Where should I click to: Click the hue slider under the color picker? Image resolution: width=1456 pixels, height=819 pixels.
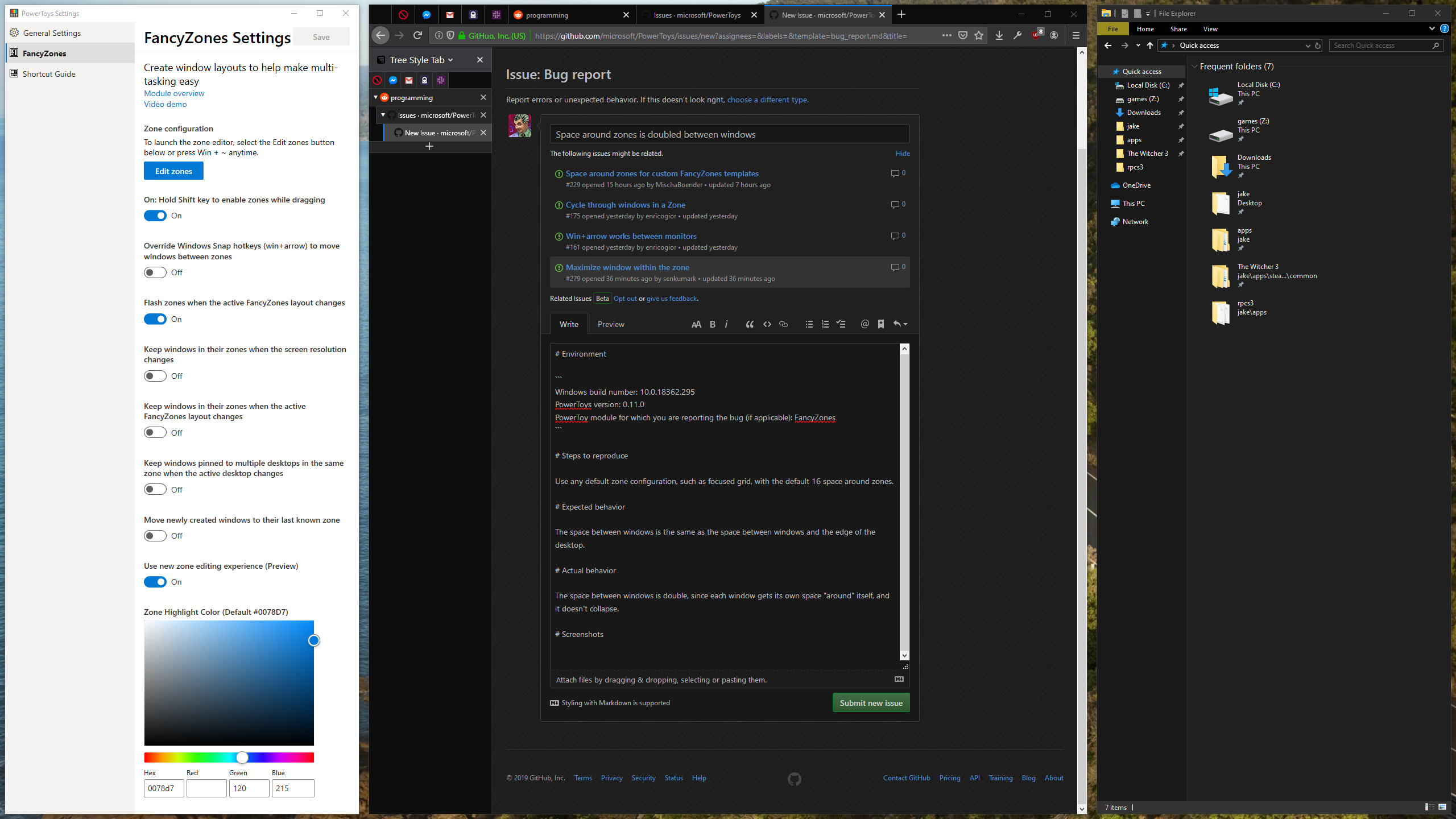click(229, 758)
